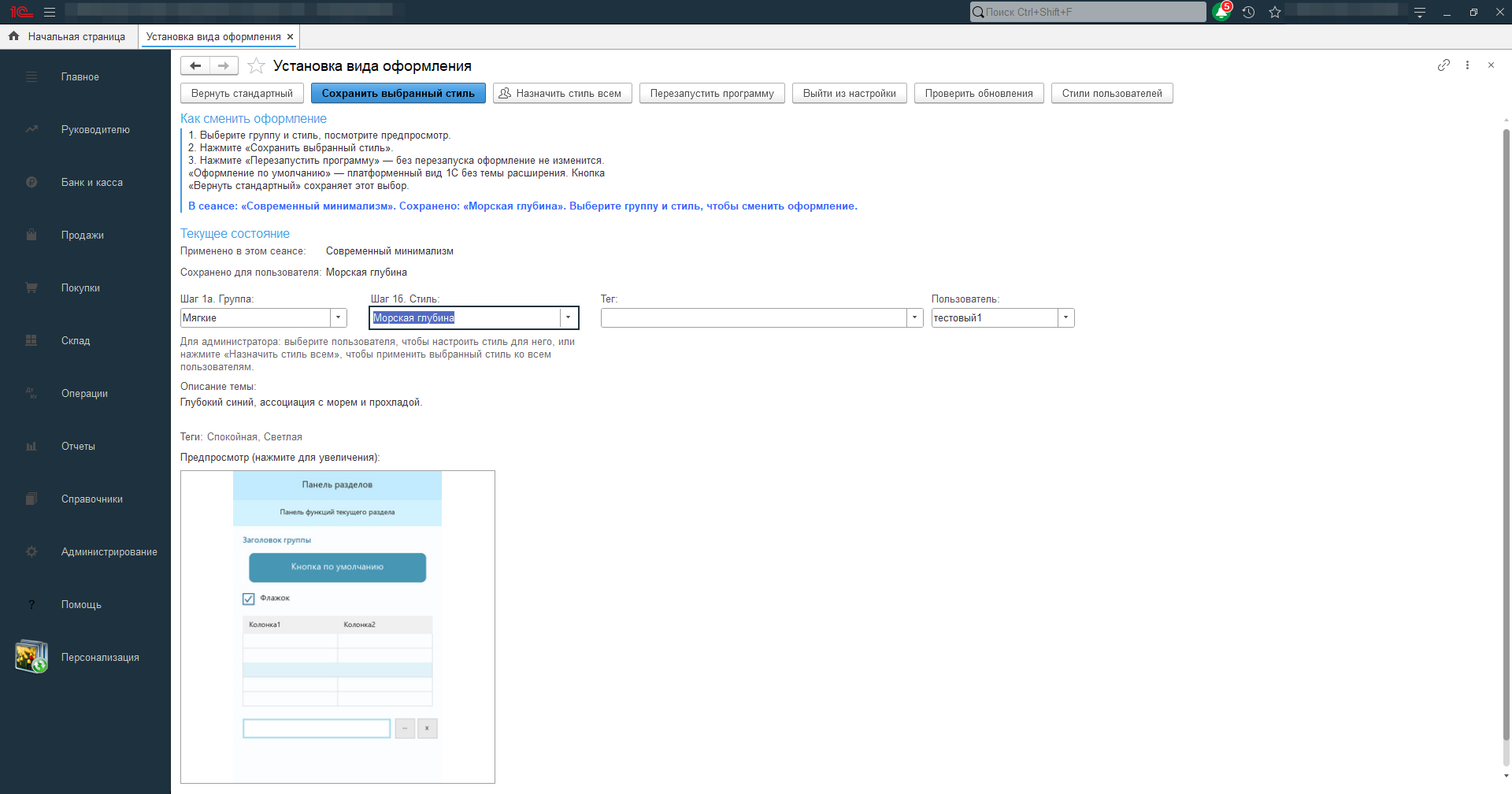Click the Продажи bag icon
This screenshot has width=1512, height=794.
click(x=31, y=236)
